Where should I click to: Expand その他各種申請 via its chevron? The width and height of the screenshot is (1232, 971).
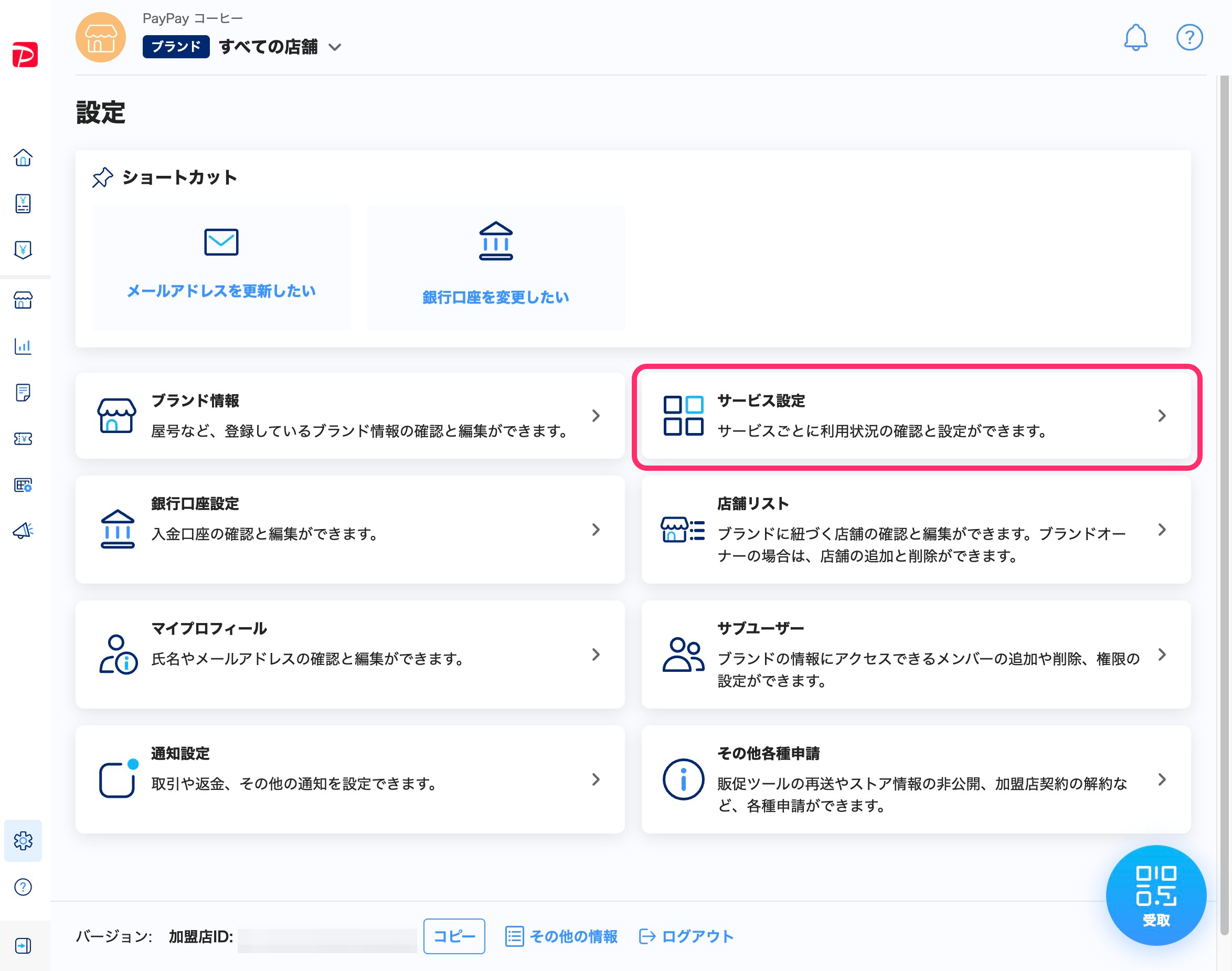(x=1162, y=779)
